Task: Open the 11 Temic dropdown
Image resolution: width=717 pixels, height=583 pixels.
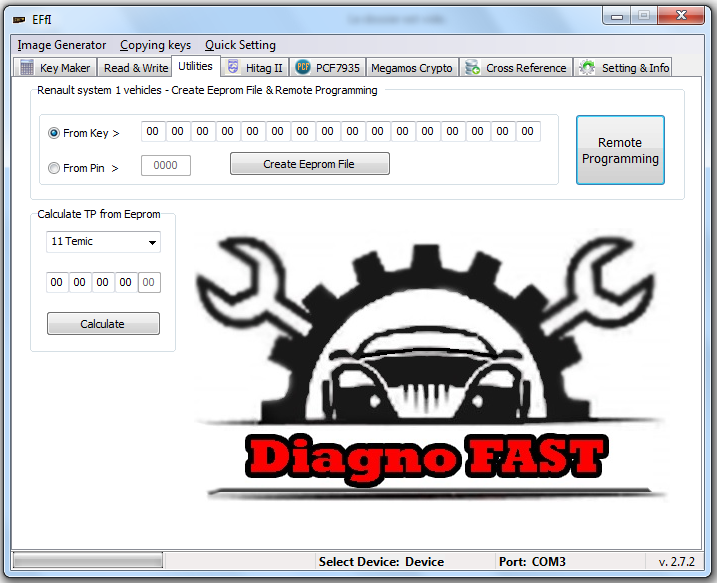Action: (103, 242)
